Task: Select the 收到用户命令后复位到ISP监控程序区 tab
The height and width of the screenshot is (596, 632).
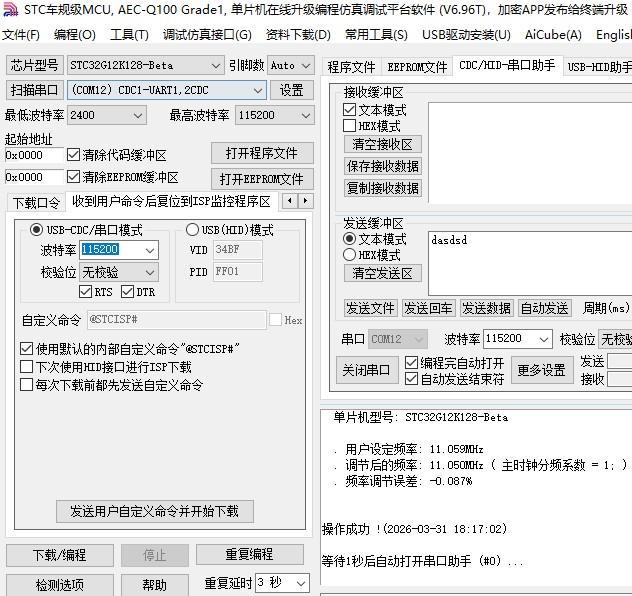Action: (171, 201)
